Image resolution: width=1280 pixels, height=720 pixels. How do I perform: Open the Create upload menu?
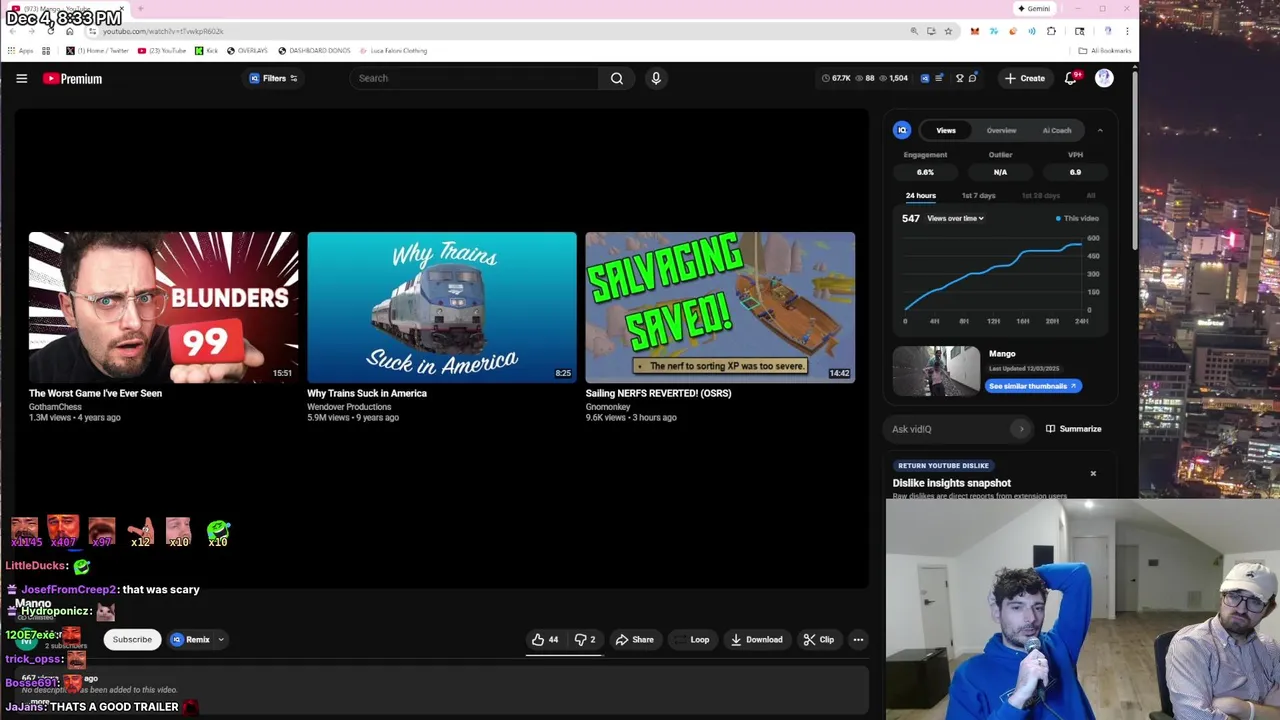(1025, 78)
